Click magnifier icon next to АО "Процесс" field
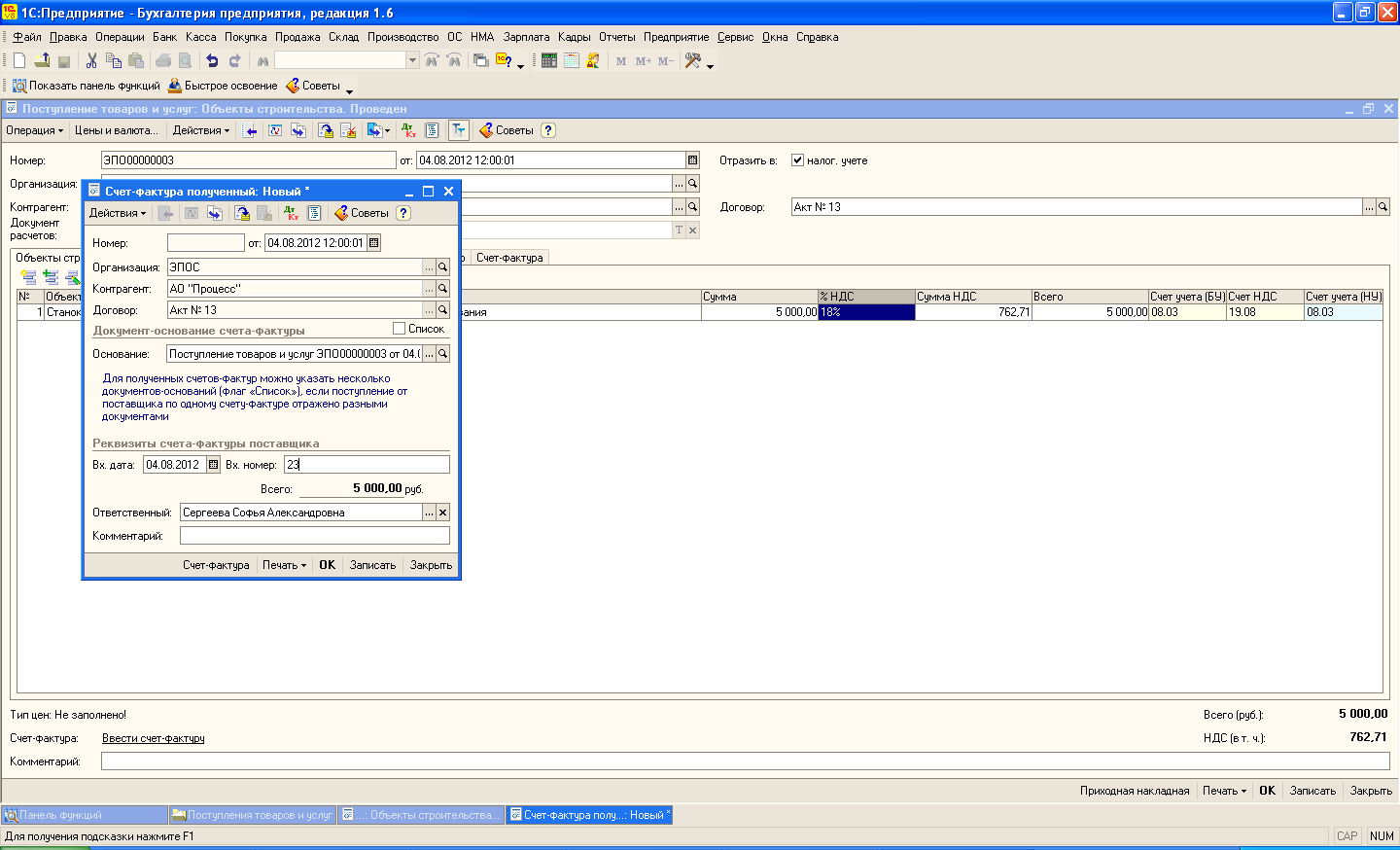Screen dimensions: 1400x850 (x=443, y=288)
